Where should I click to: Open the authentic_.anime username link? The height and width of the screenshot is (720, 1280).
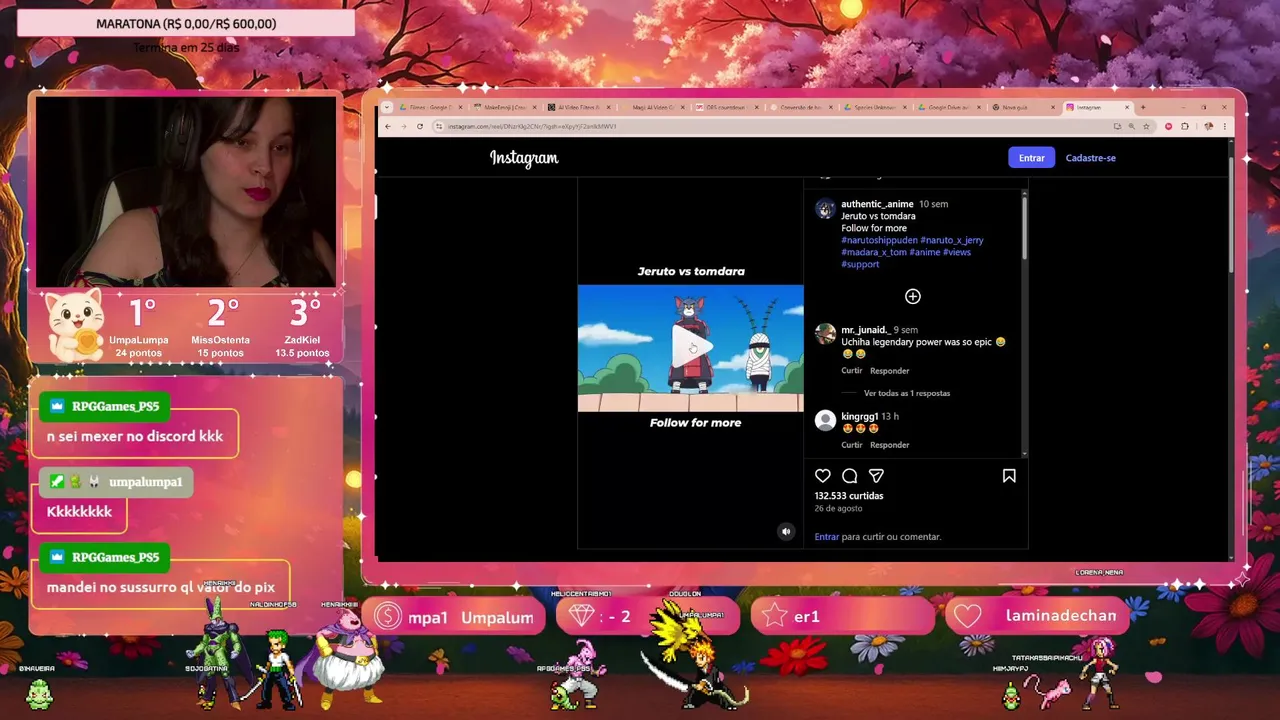coord(877,204)
